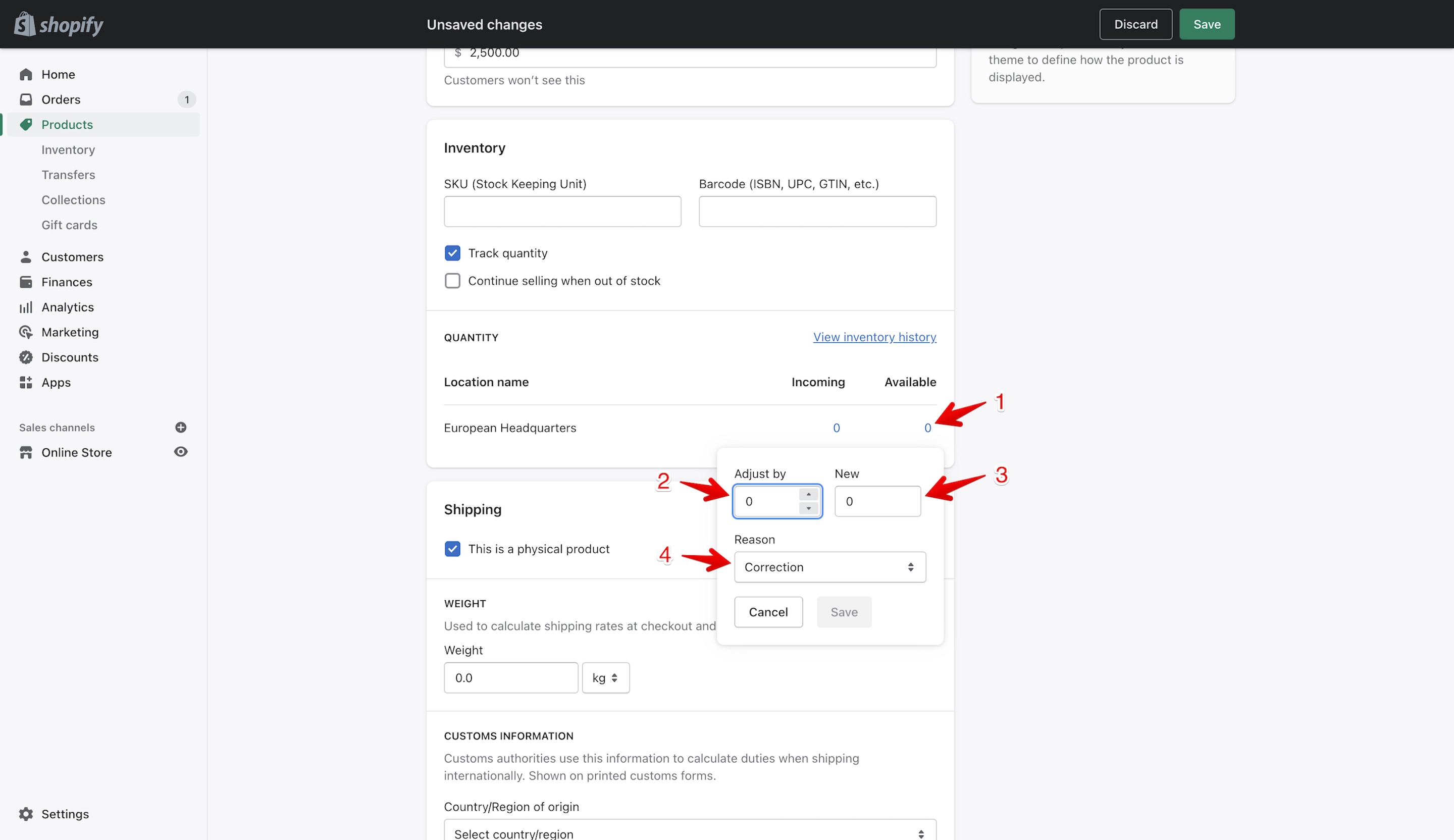1454x840 pixels.
Task: Click the green Save button in top bar
Action: click(1207, 24)
